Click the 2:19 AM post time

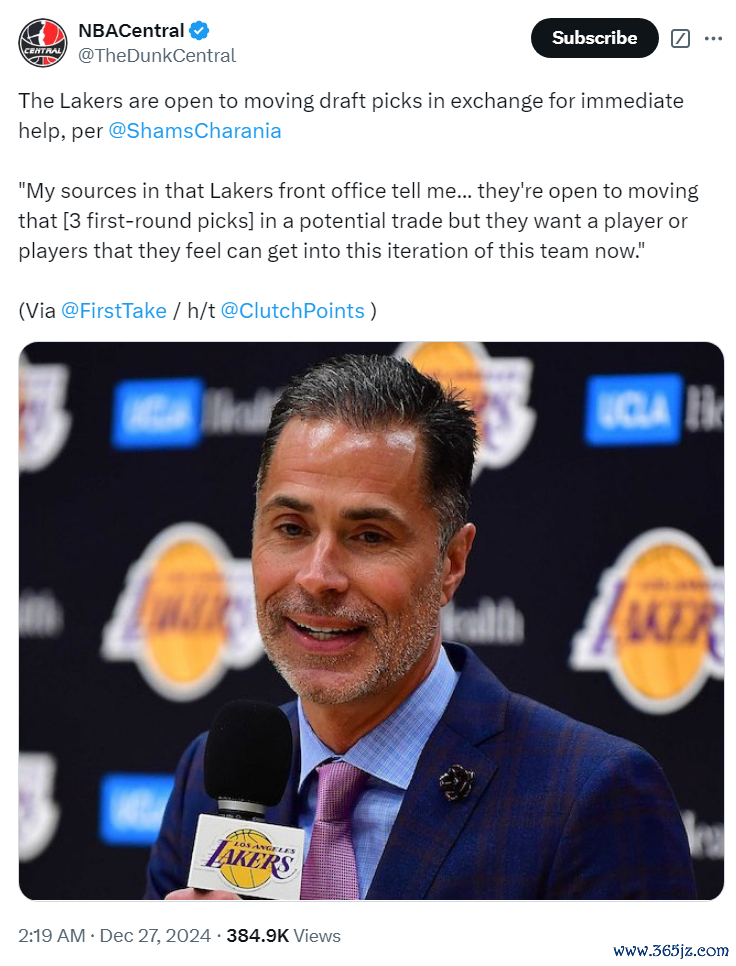click(x=52, y=935)
